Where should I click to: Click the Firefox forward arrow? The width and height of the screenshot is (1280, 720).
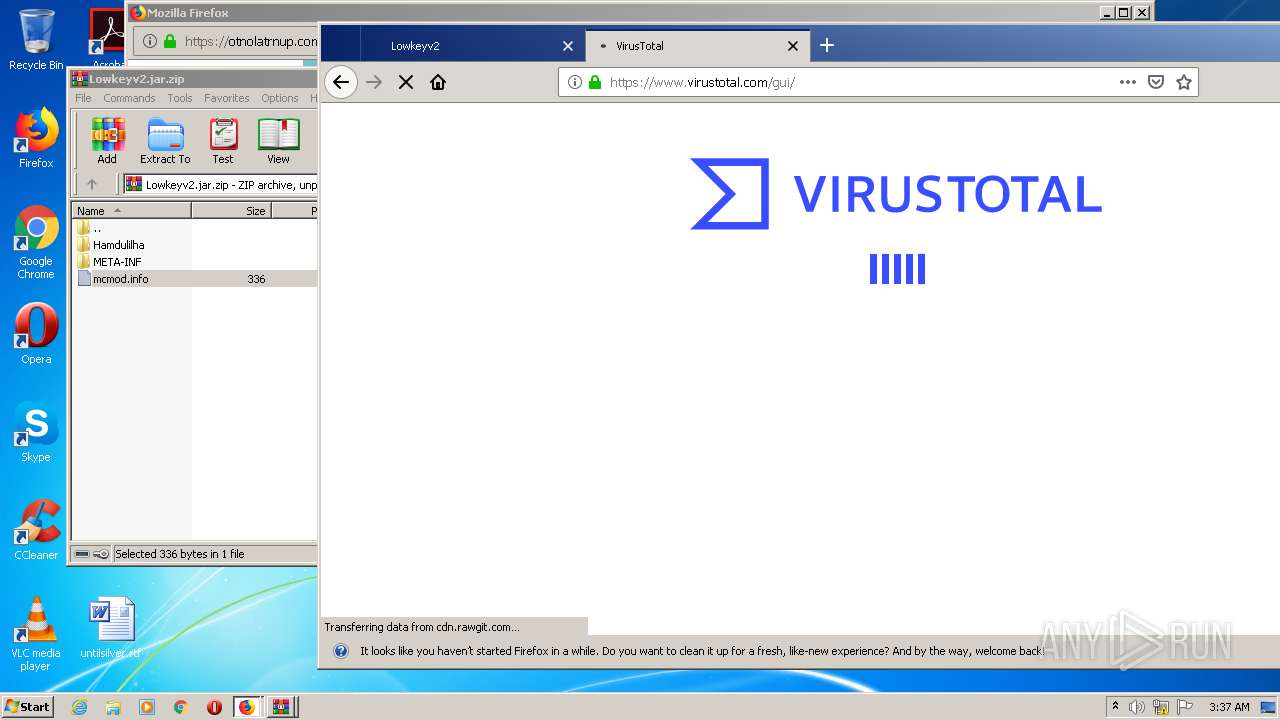click(x=374, y=82)
